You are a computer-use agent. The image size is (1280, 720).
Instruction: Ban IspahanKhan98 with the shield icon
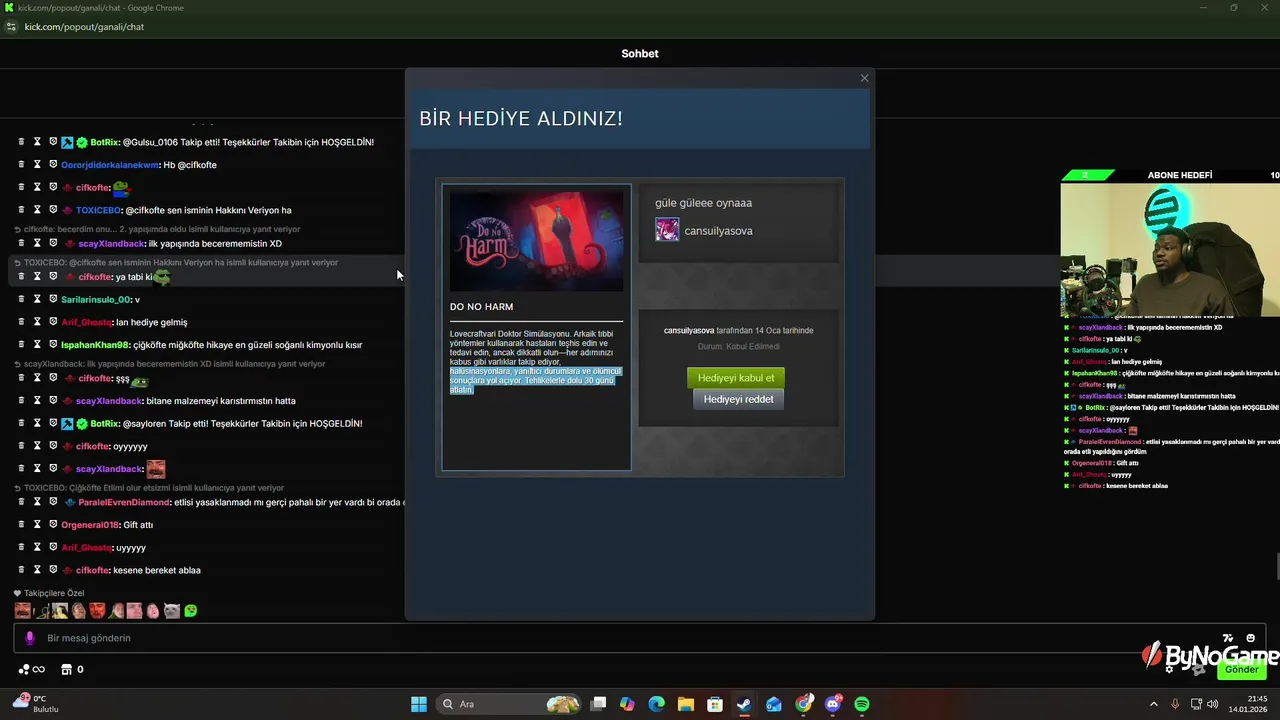(53, 345)
